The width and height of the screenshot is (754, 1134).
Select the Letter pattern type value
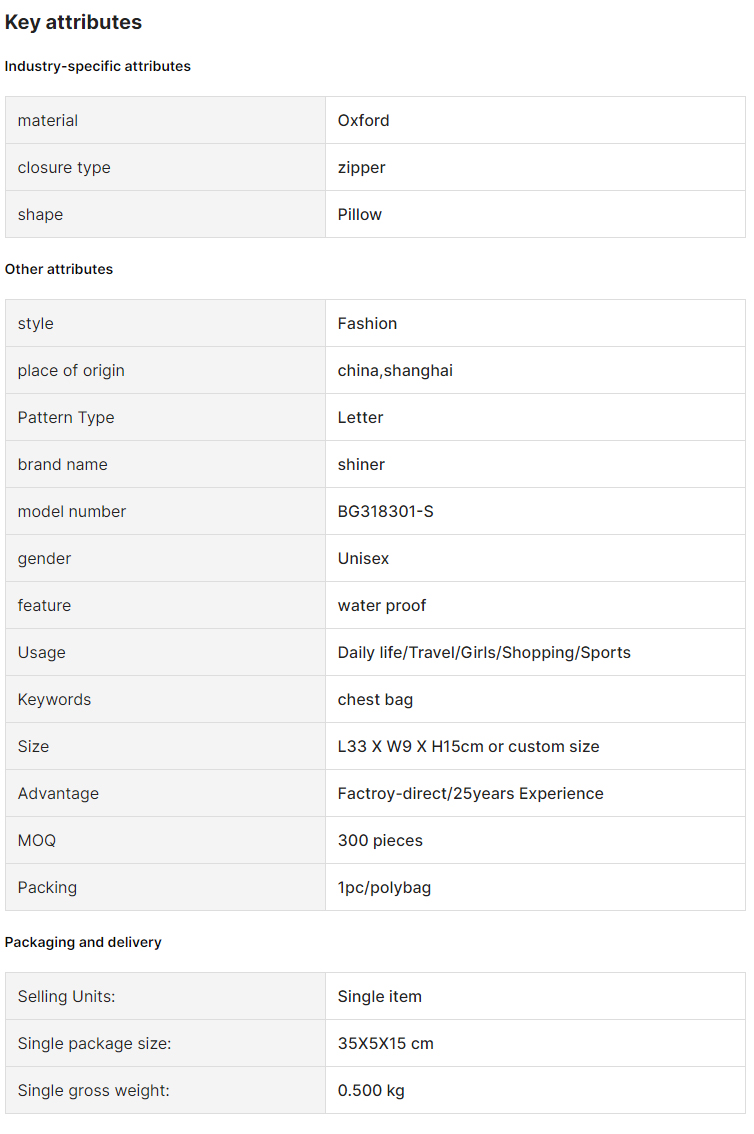coord(360,418)
